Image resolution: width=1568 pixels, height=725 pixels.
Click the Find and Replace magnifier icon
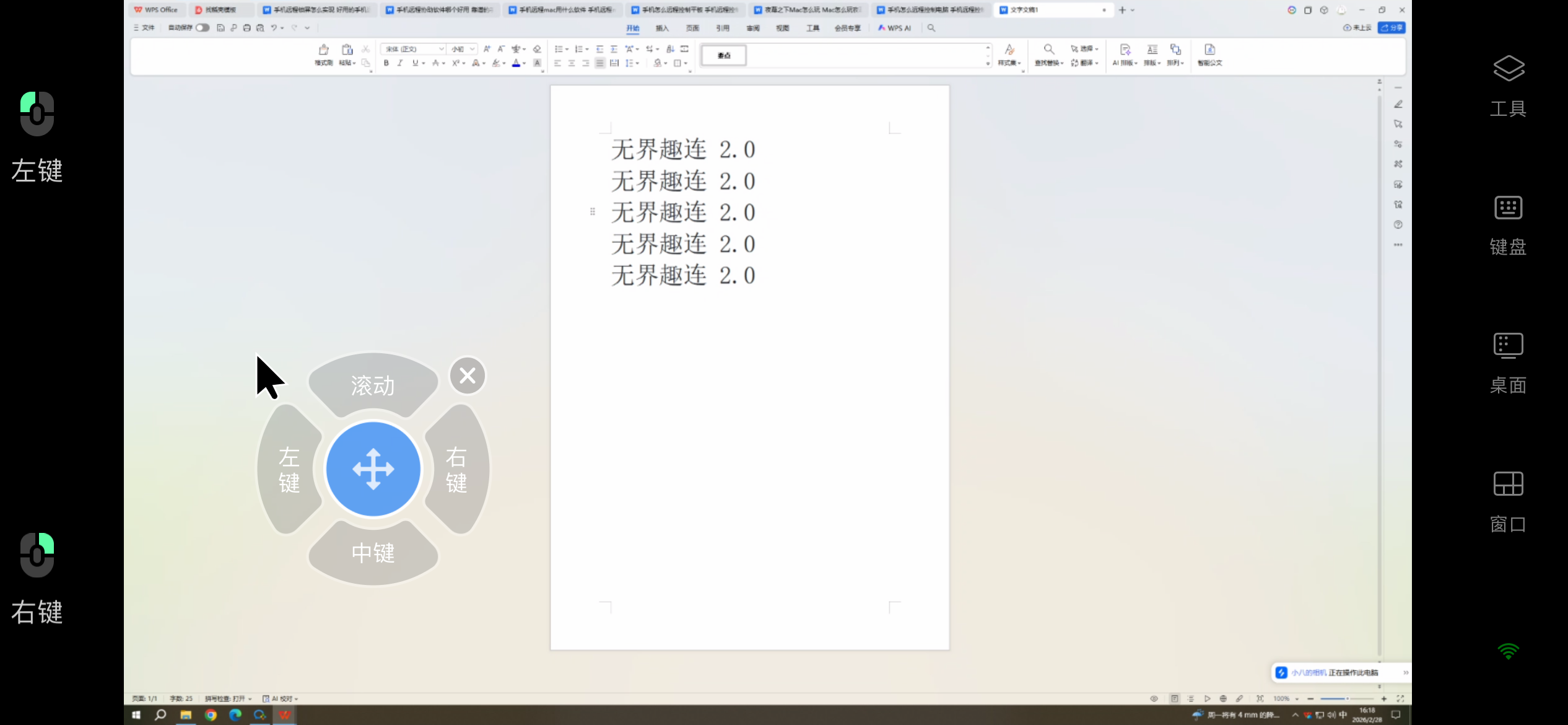1048,50
